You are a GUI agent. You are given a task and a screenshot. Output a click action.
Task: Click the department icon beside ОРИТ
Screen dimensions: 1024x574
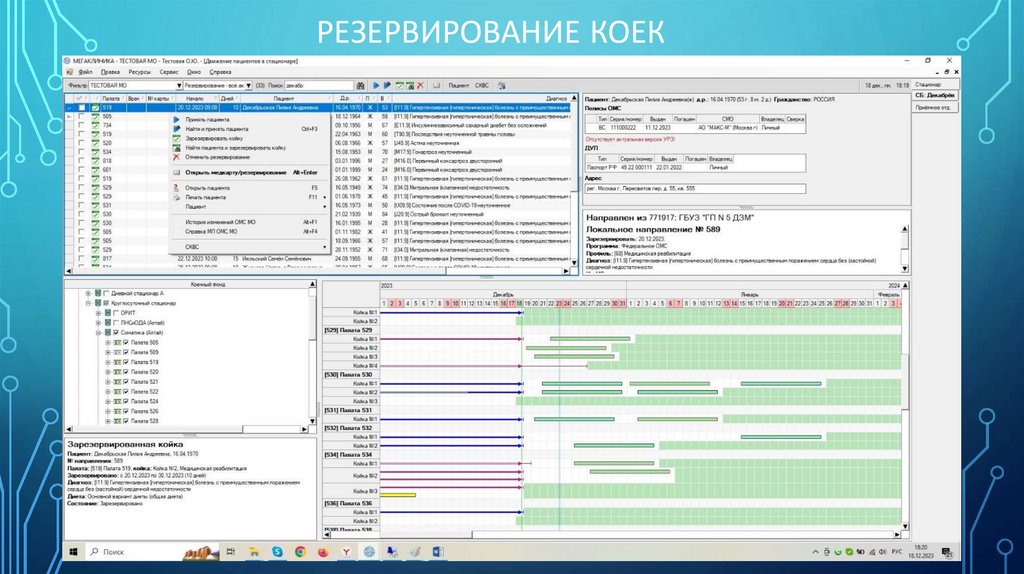[x=108, y=313]
